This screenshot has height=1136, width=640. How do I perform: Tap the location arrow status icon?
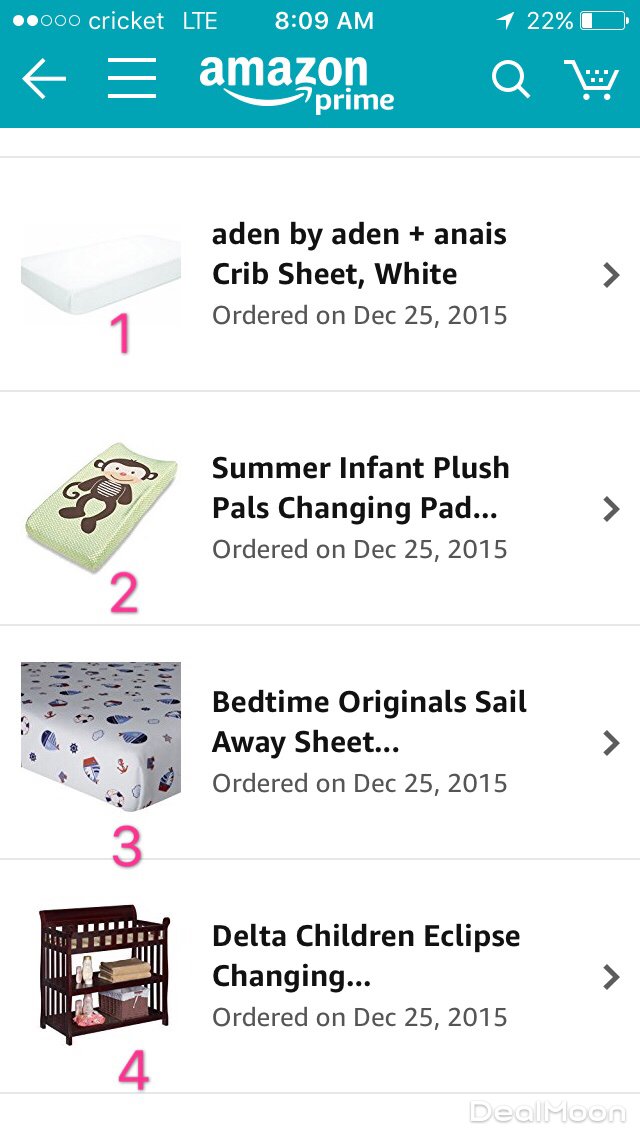point(506,21)
